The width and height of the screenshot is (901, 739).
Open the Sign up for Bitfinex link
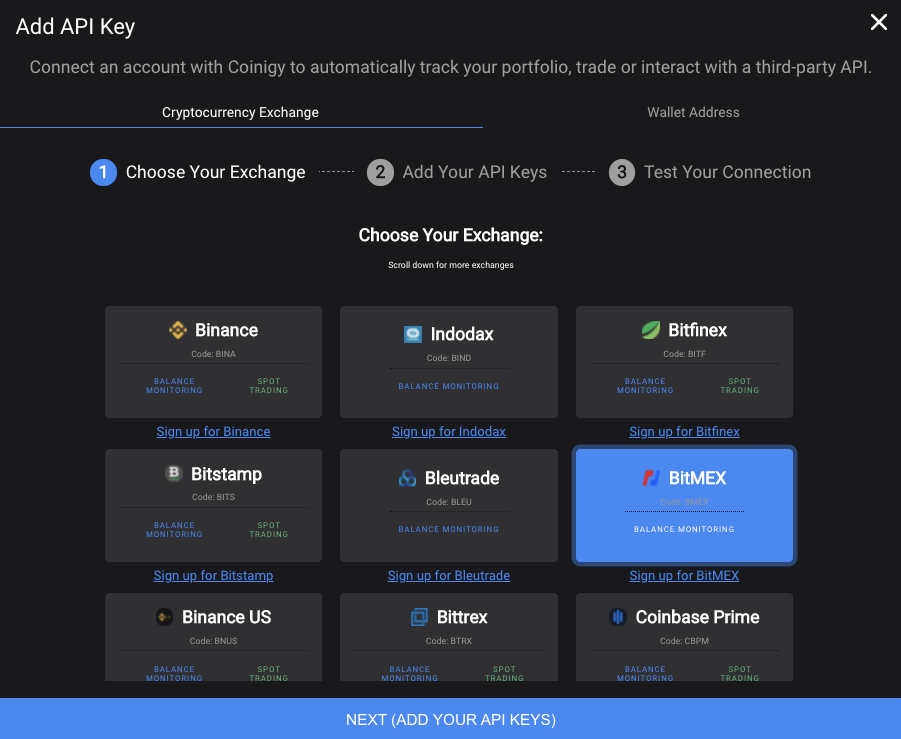tap(684, 432)
